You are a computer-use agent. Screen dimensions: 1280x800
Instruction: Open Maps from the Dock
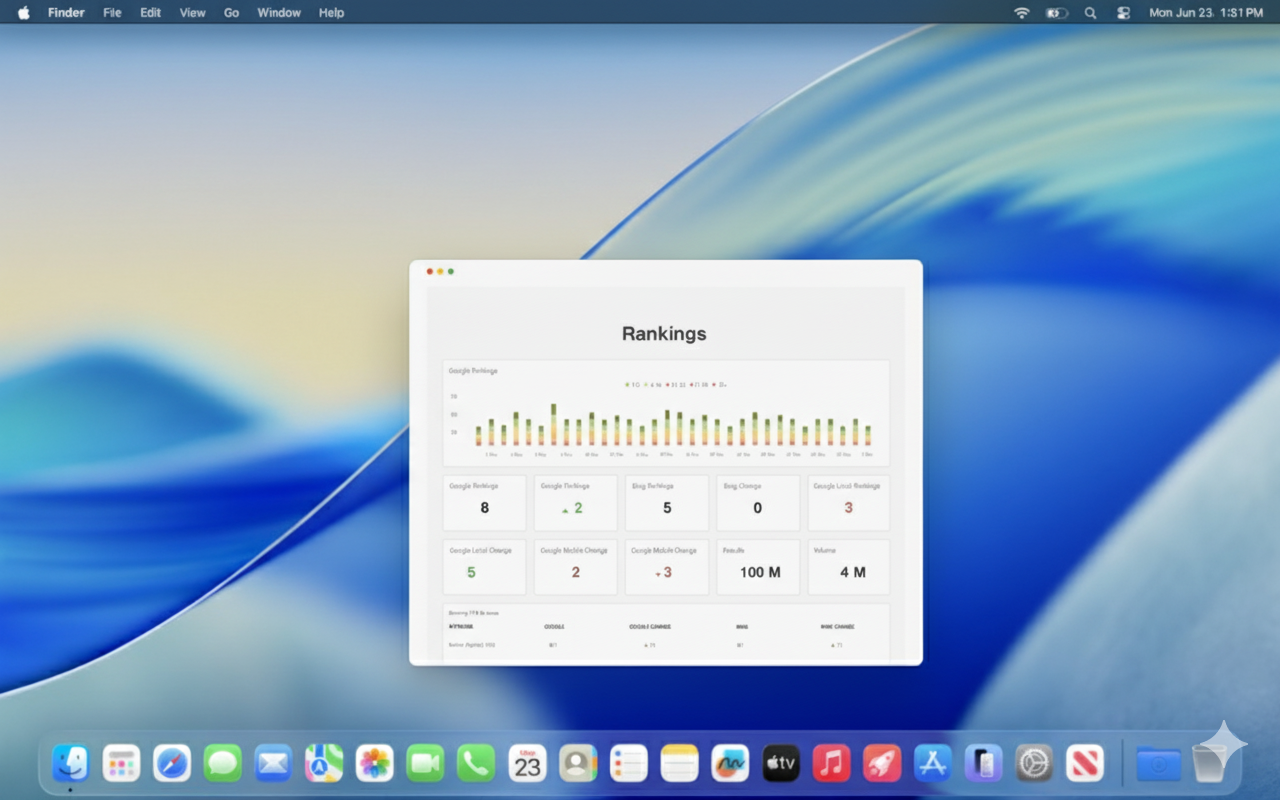(x=324, y=765)
